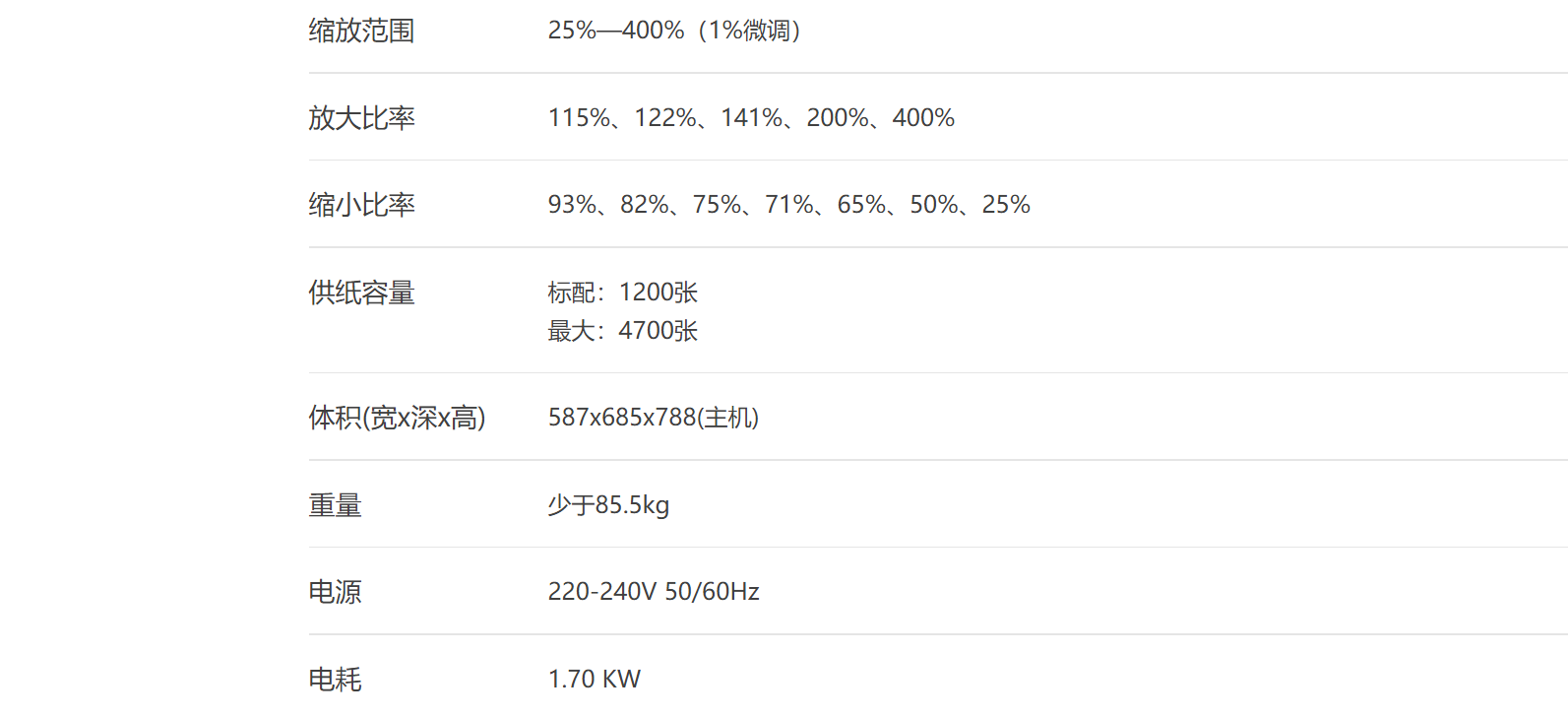Click the 电源 label
Screen dimensions: 1568x718
[335, 592]
